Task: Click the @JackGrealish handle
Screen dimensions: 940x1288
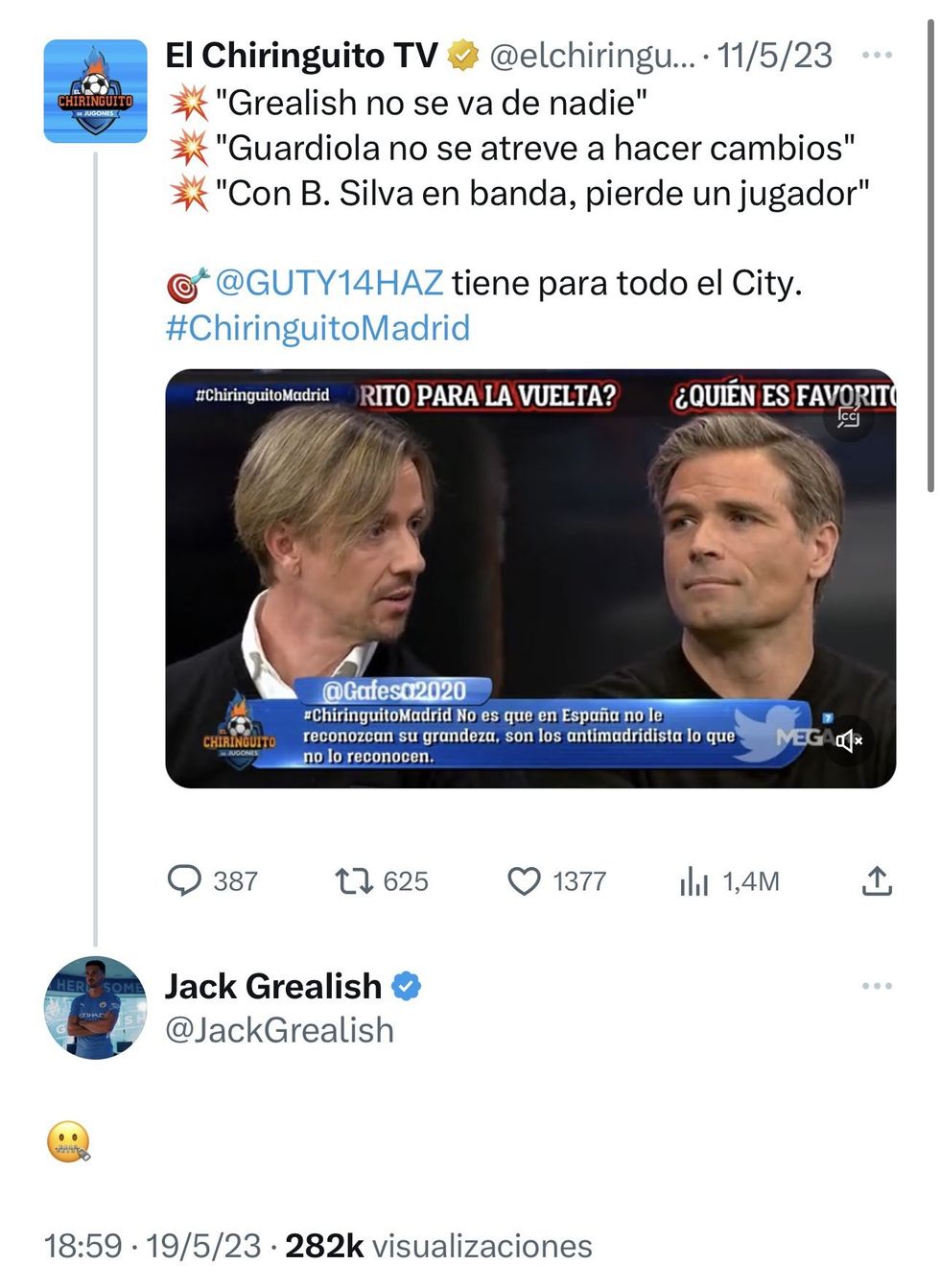Action: 279,1030
